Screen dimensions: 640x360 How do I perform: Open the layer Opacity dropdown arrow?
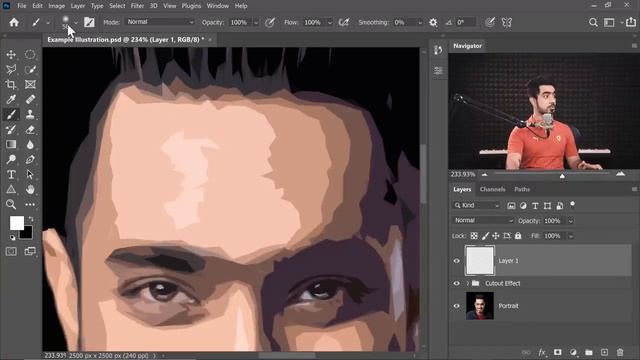(x=571, y=221)
